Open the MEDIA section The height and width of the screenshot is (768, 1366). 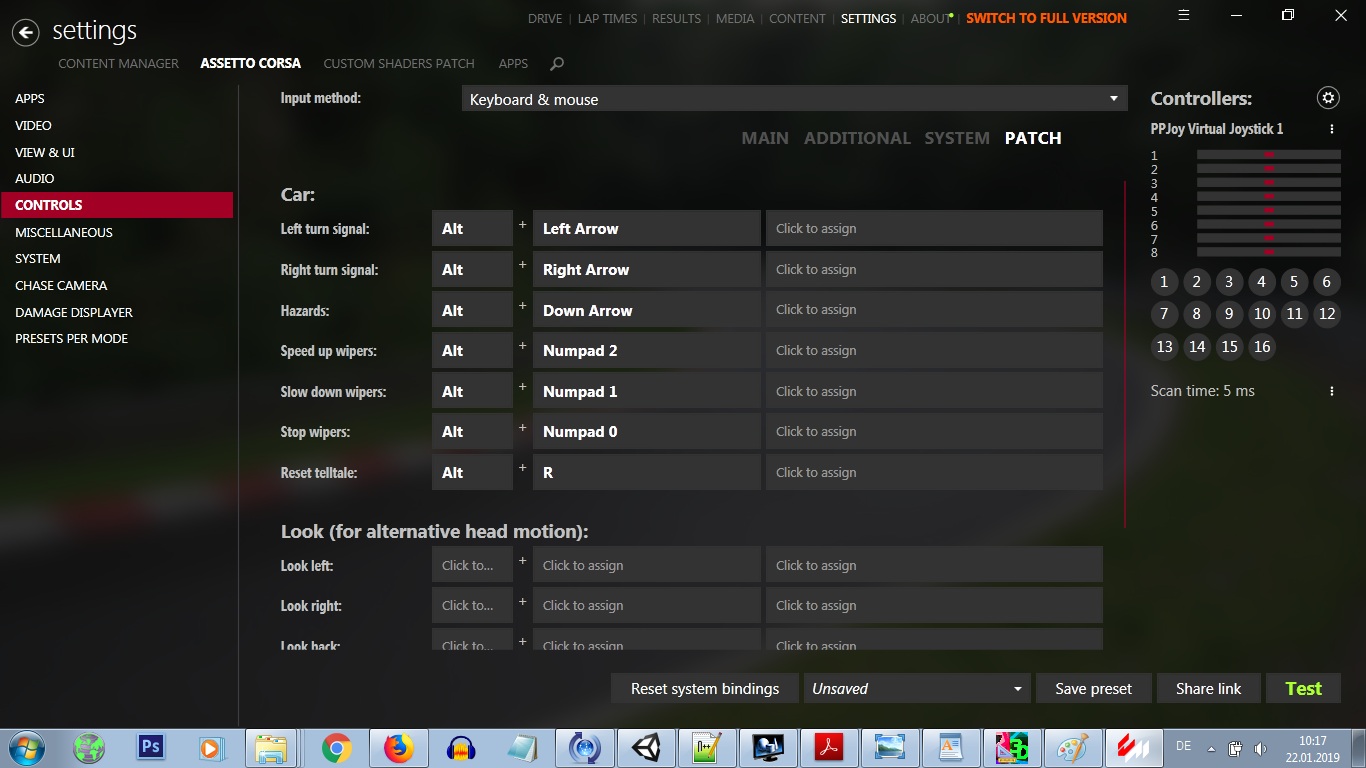(735, 18)
